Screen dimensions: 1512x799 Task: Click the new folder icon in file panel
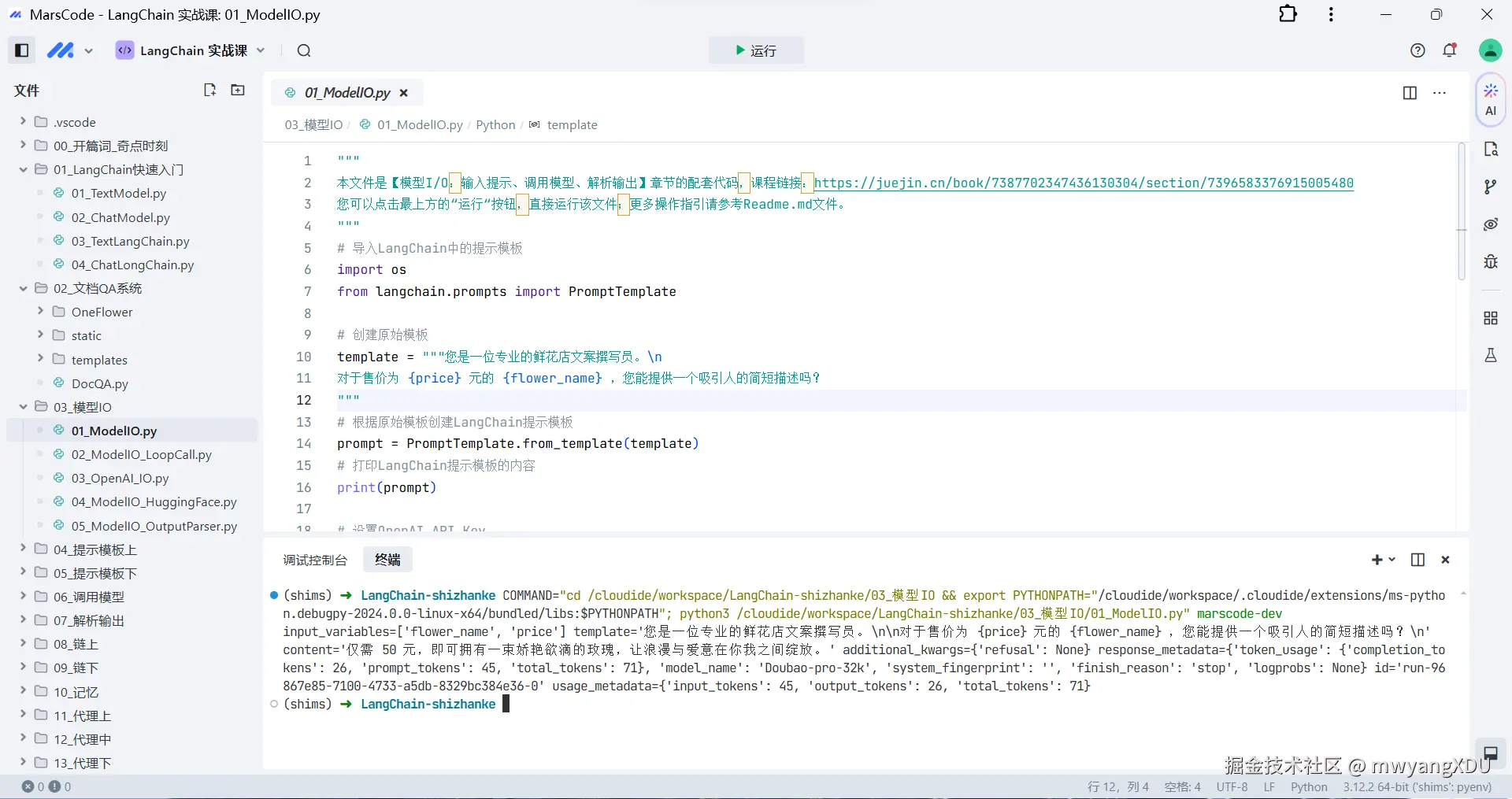tap(237, 90)
